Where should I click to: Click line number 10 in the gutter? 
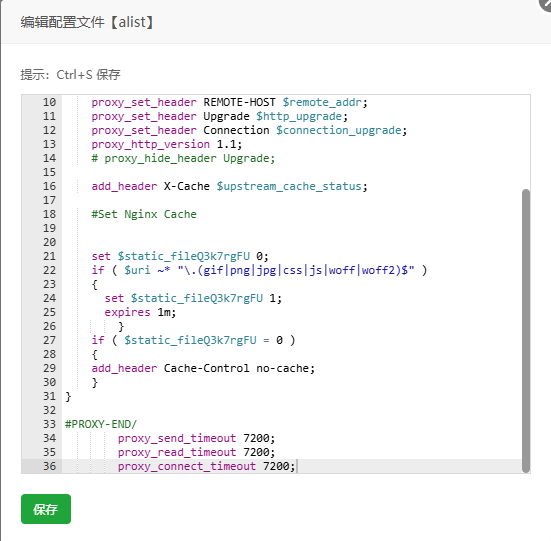pos(50,102)
